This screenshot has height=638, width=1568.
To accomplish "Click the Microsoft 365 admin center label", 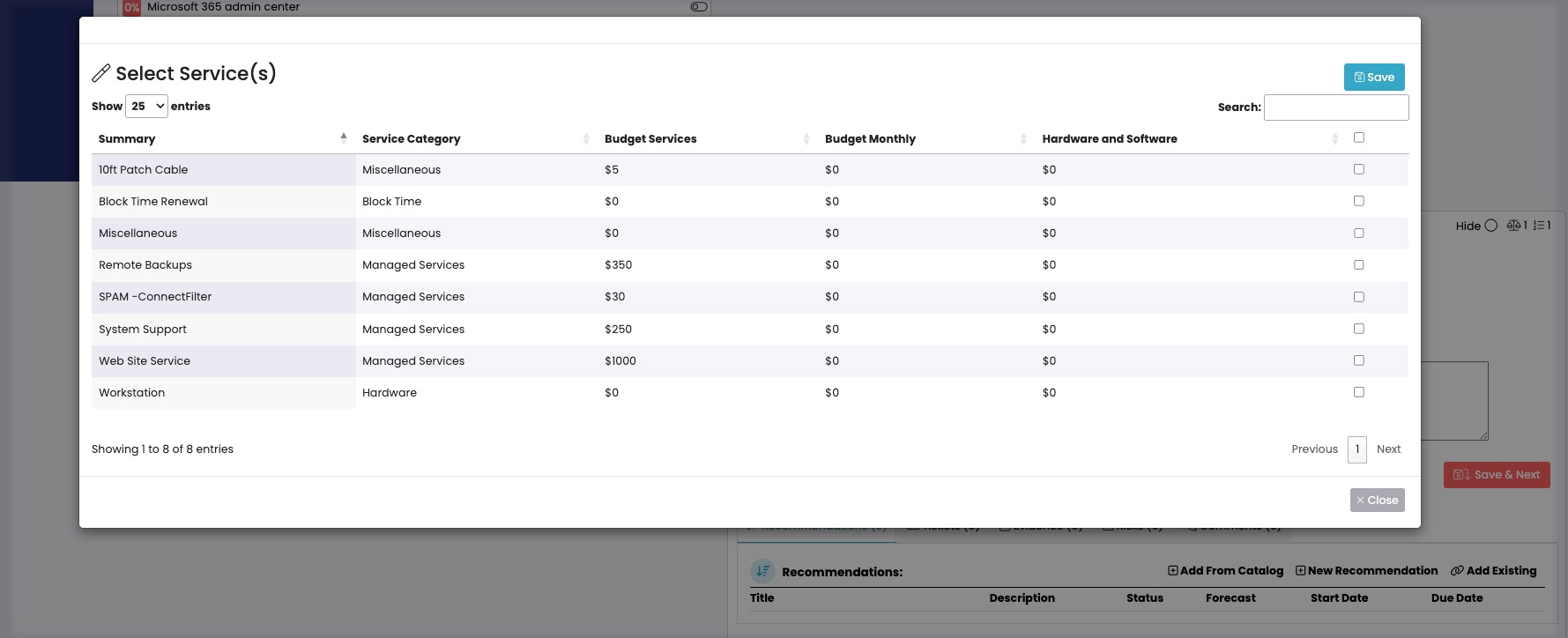I will click(223, 6).
